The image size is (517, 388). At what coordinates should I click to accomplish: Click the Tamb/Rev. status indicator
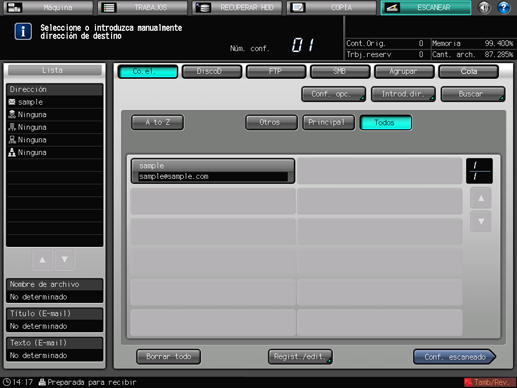pyautogui.click(x=489, y=382)
